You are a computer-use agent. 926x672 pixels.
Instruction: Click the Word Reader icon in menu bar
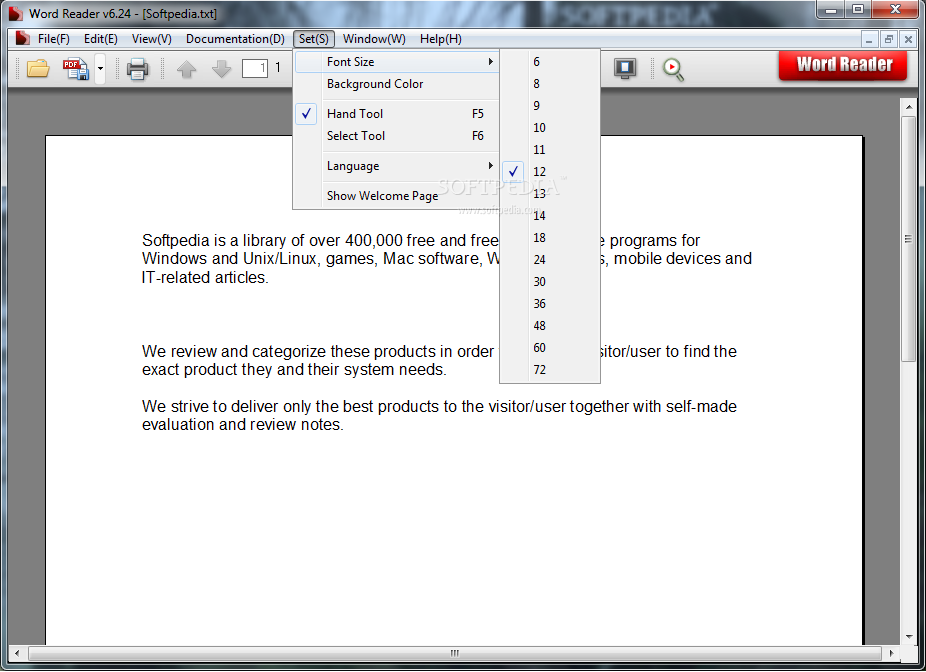point(22,38)
